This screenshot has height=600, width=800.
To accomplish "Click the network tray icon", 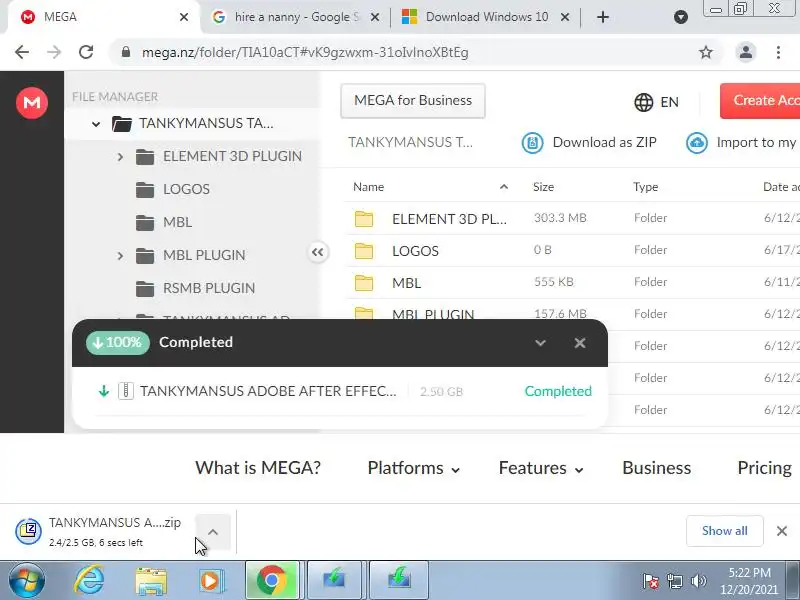I will [x=674, y=581].
